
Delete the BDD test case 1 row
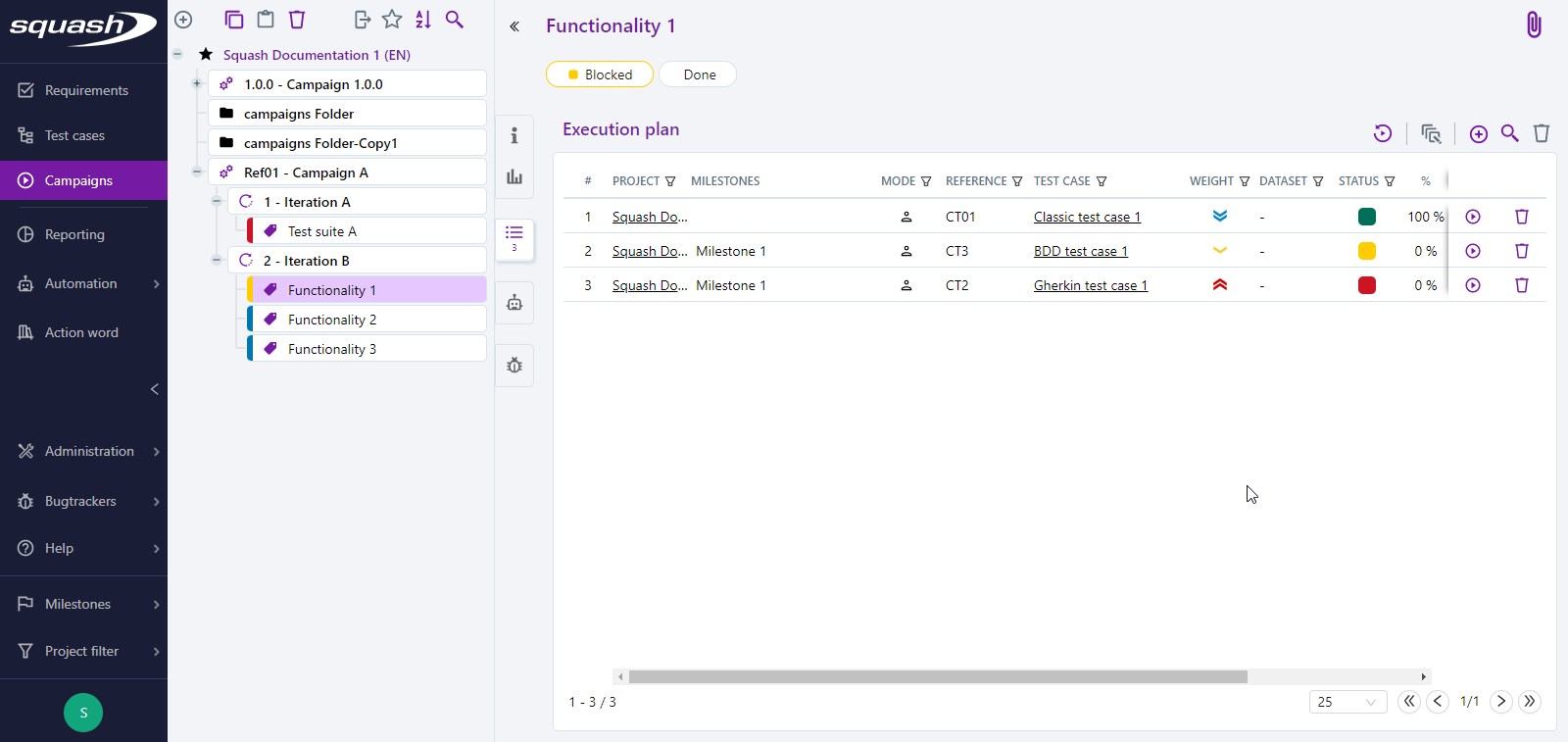1521,251
